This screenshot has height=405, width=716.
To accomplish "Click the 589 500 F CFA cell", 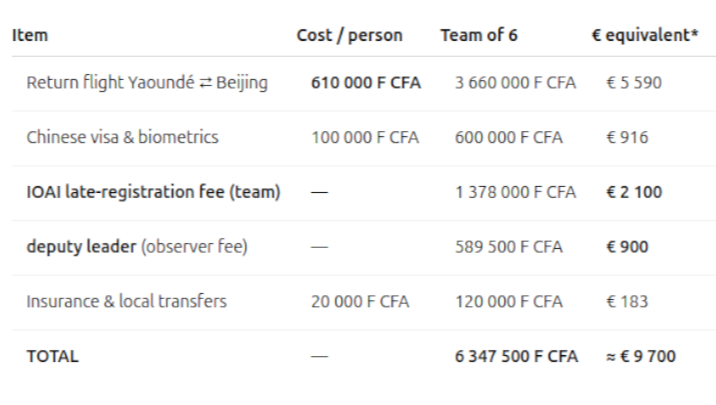I will (x=509, y=247).
